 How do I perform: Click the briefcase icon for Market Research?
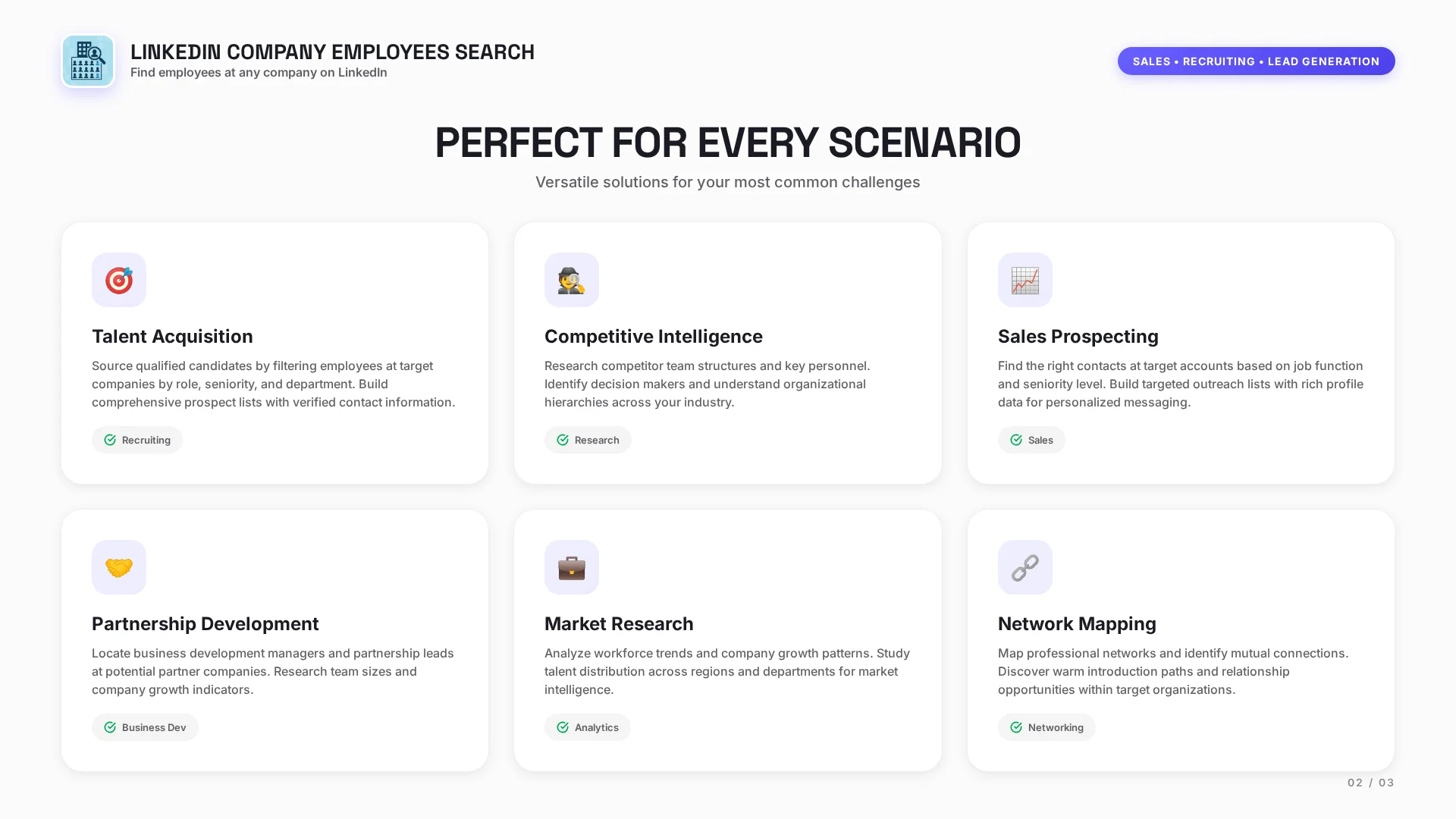click(572, 567)
